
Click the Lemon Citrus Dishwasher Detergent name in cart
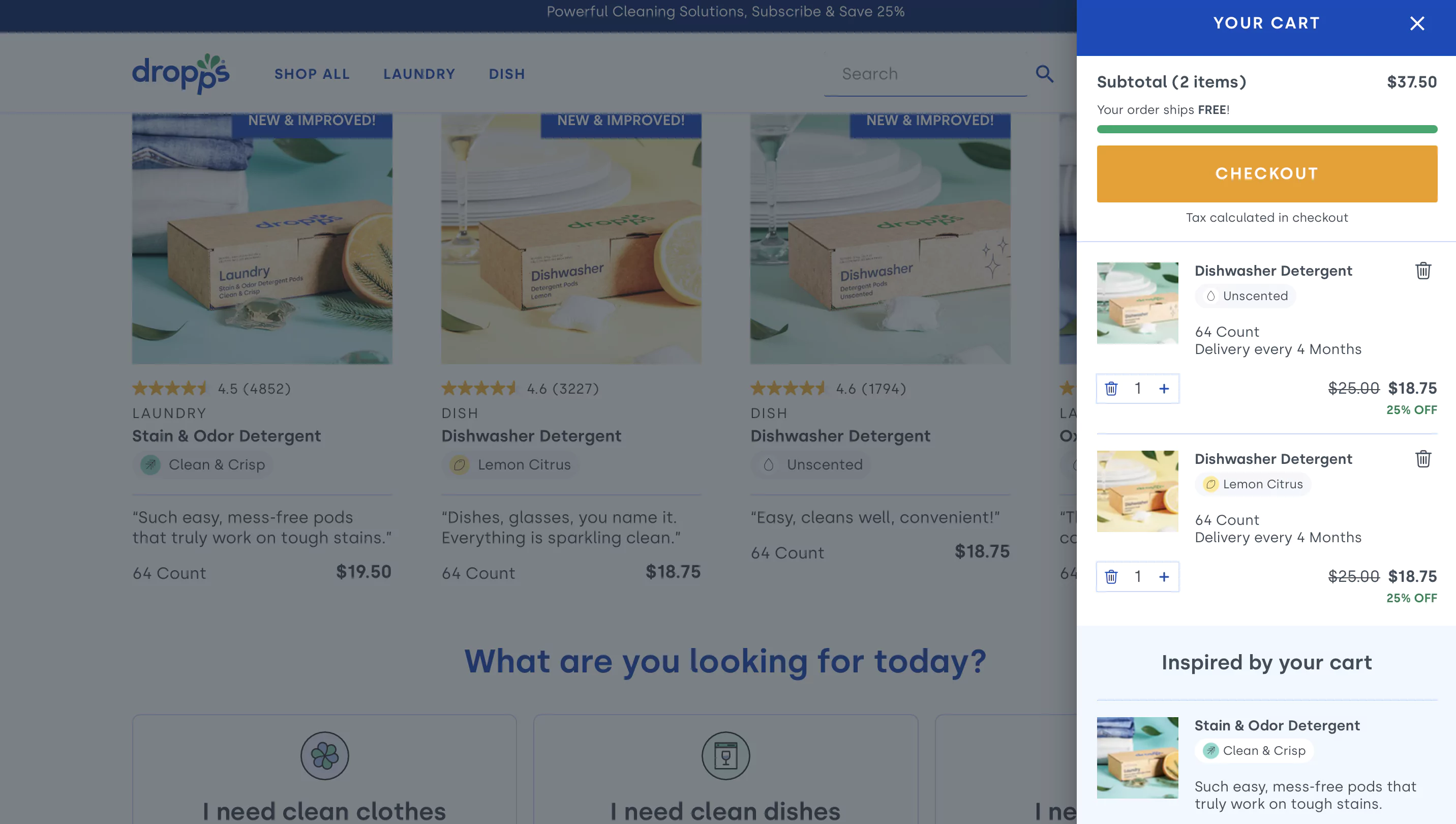(x=1273, y=459)
